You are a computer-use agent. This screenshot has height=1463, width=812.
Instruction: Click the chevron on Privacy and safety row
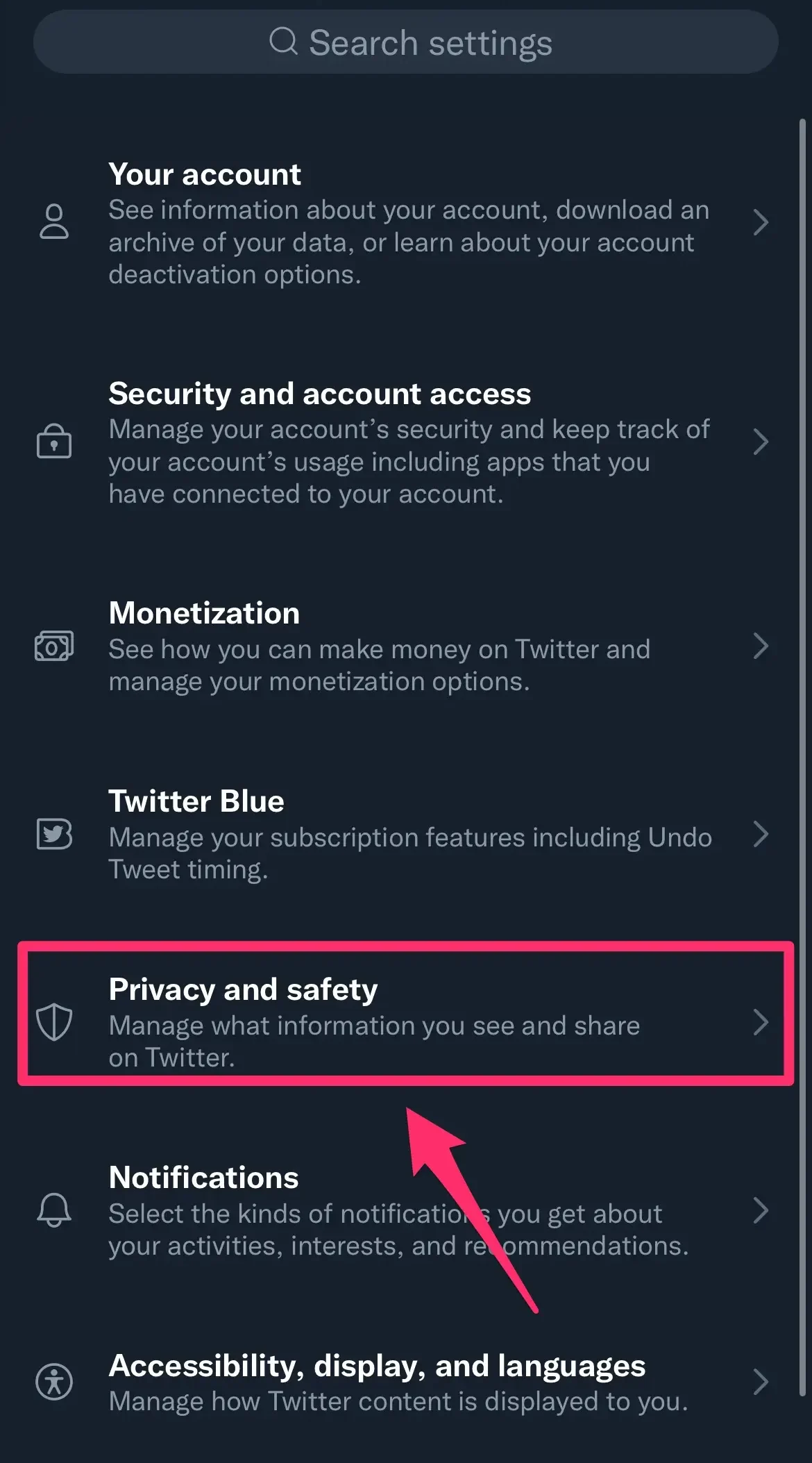(x=761, y=1022)
